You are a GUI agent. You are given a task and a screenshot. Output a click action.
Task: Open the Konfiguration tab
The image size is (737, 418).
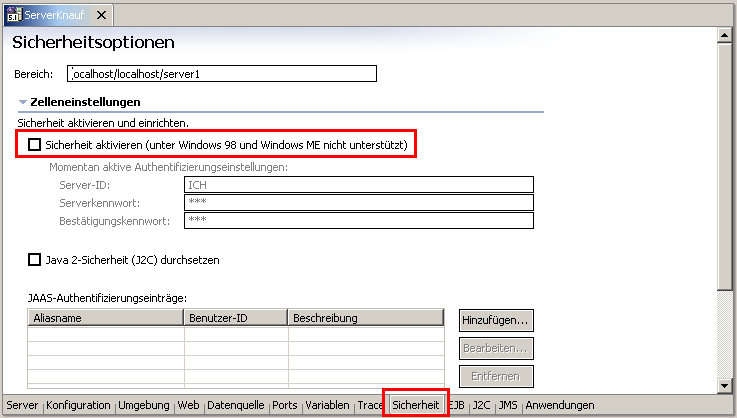click(78, 405)
